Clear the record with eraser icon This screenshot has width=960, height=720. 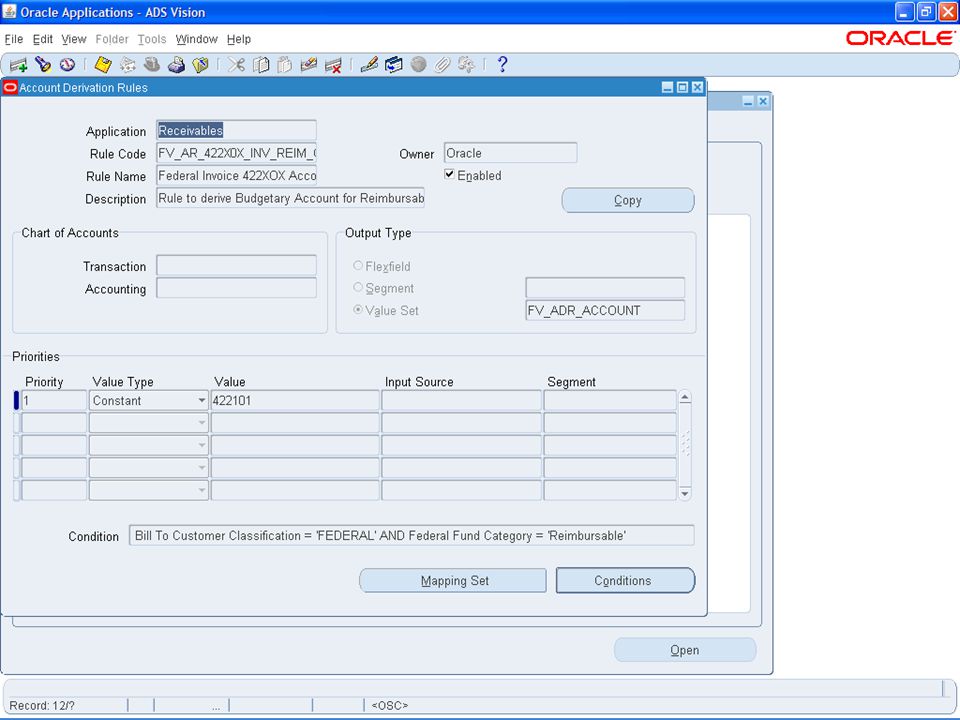(x=309, y=64)
